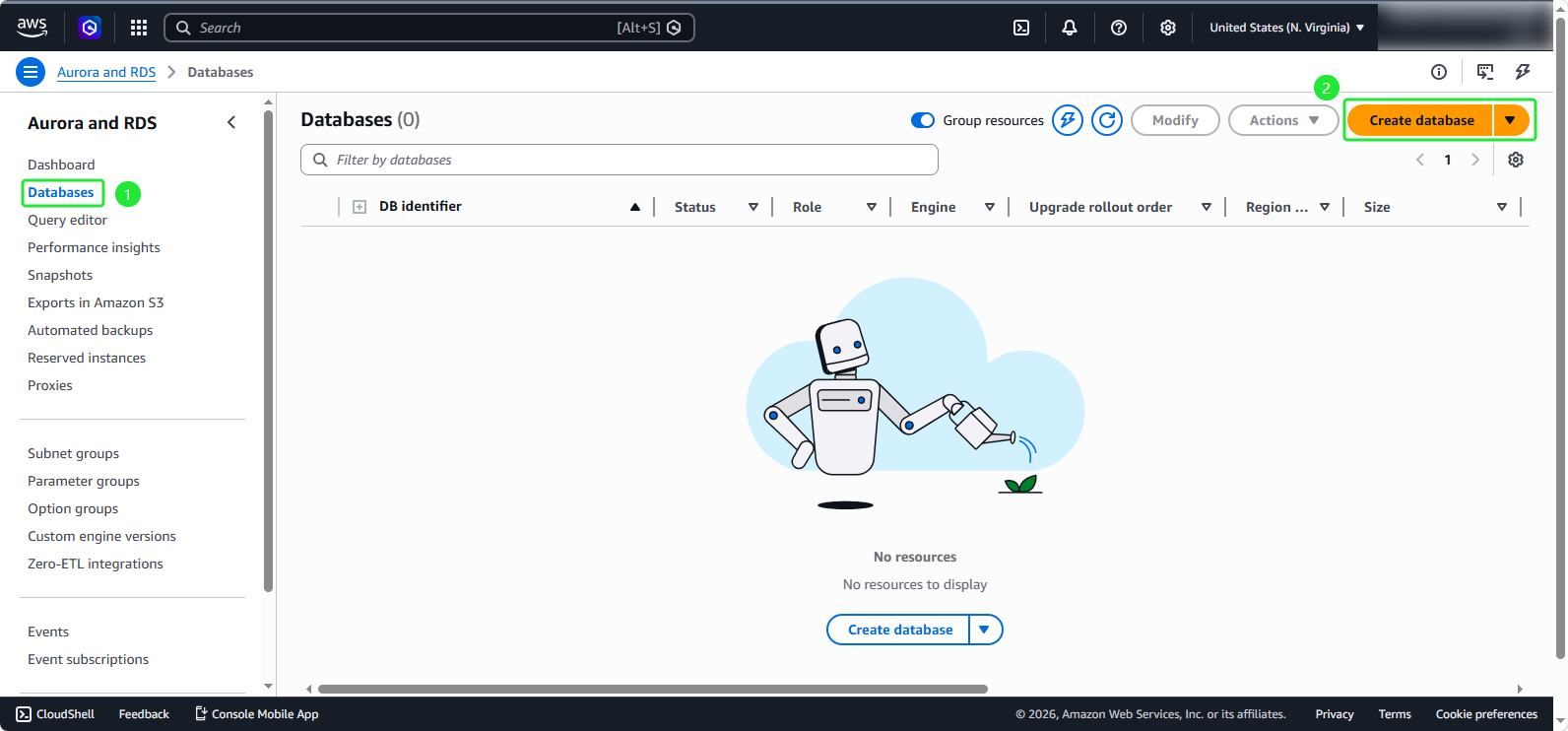Go to previous page of databases
Screen dimensions: 1568x731
[x=1420, y=160]
